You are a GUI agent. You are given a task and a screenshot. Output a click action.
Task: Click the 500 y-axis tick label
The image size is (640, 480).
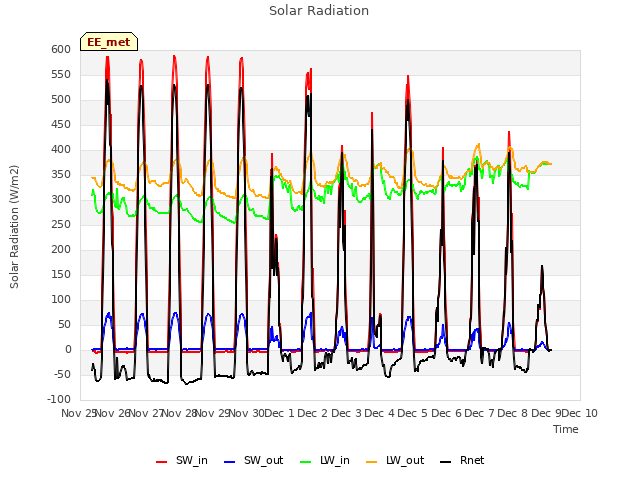tap(61, 100)
